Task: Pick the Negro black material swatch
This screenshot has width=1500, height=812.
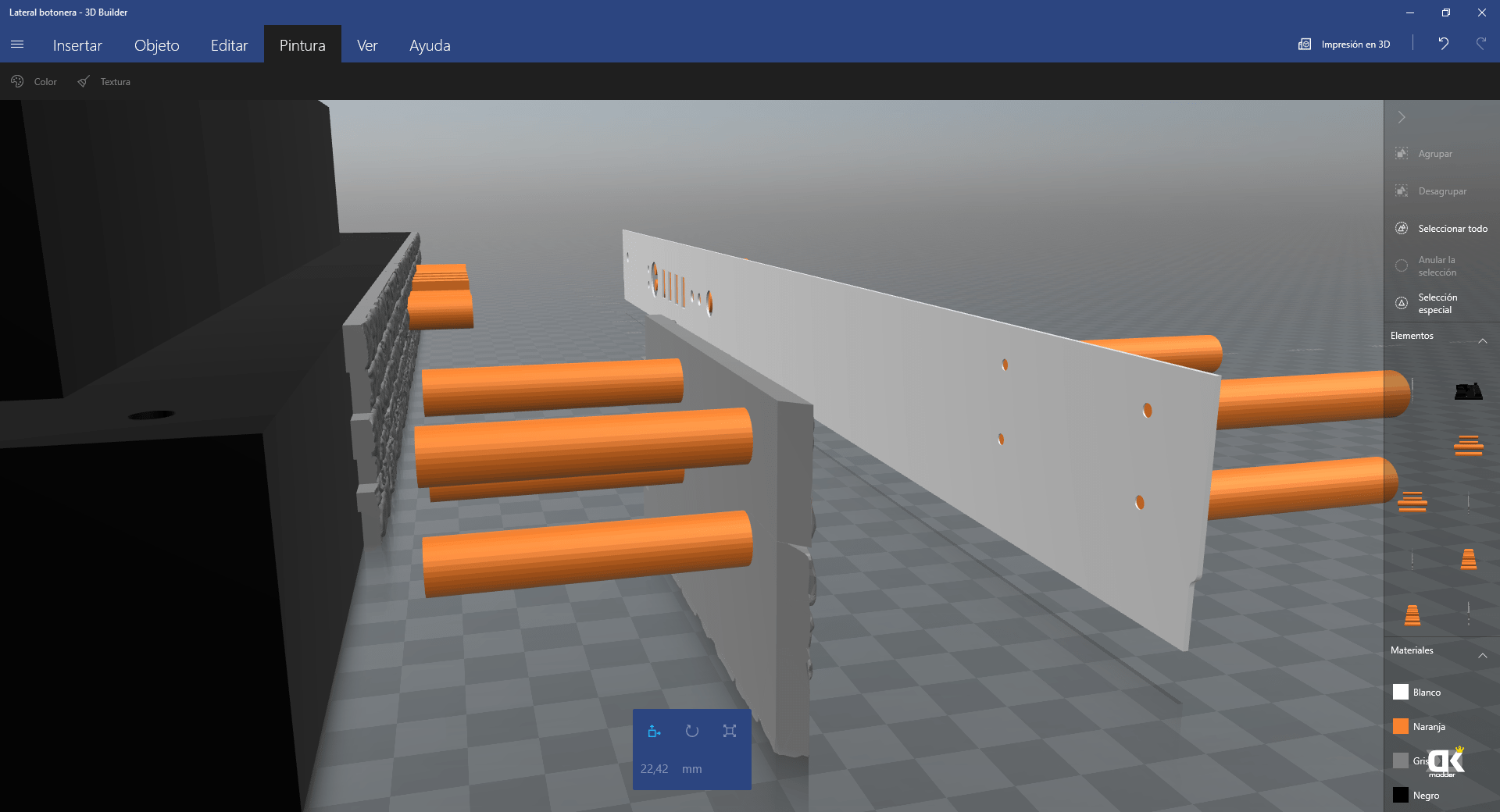Action: click(x=1401, y=795)
